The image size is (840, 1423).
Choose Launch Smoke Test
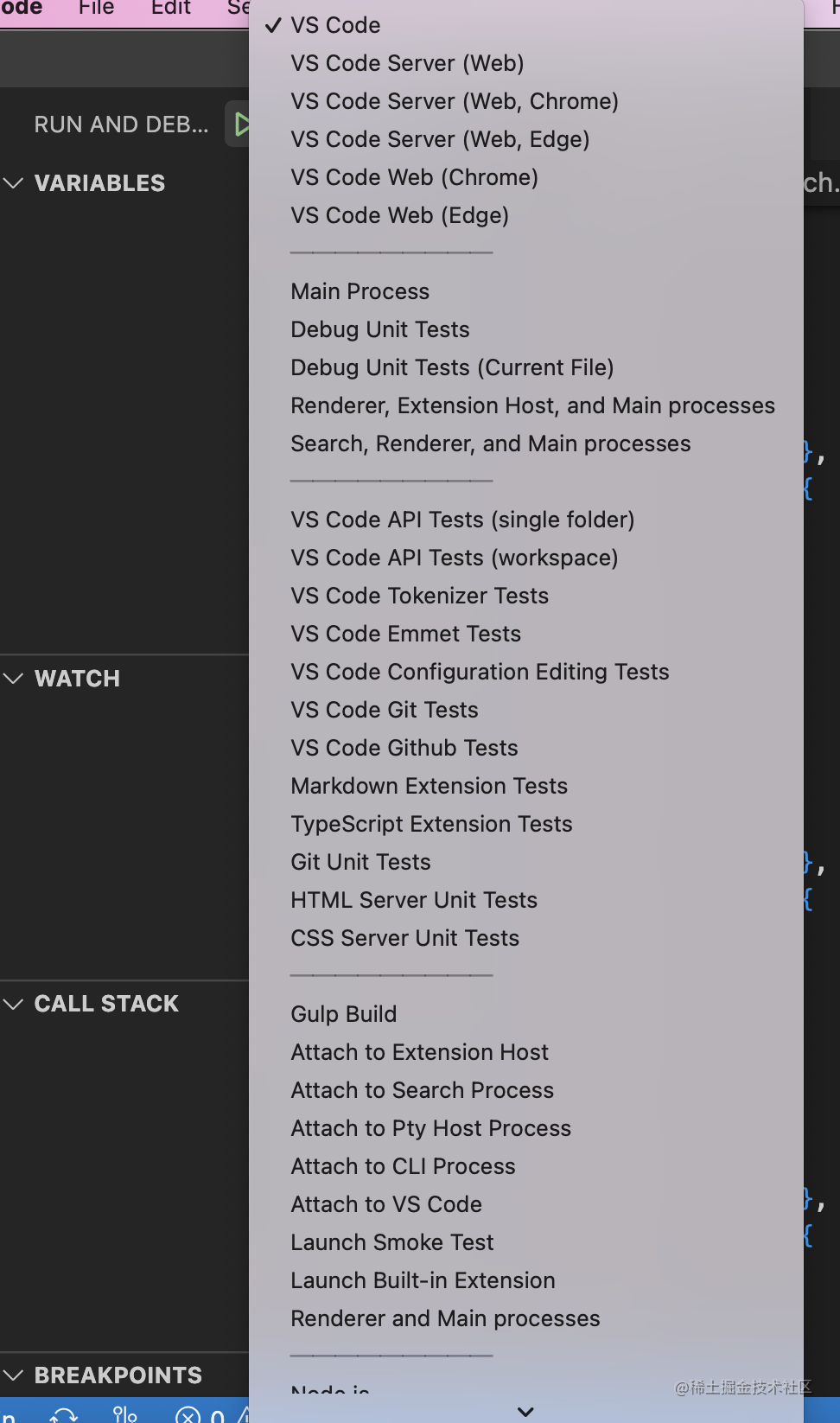point(525,1242)
